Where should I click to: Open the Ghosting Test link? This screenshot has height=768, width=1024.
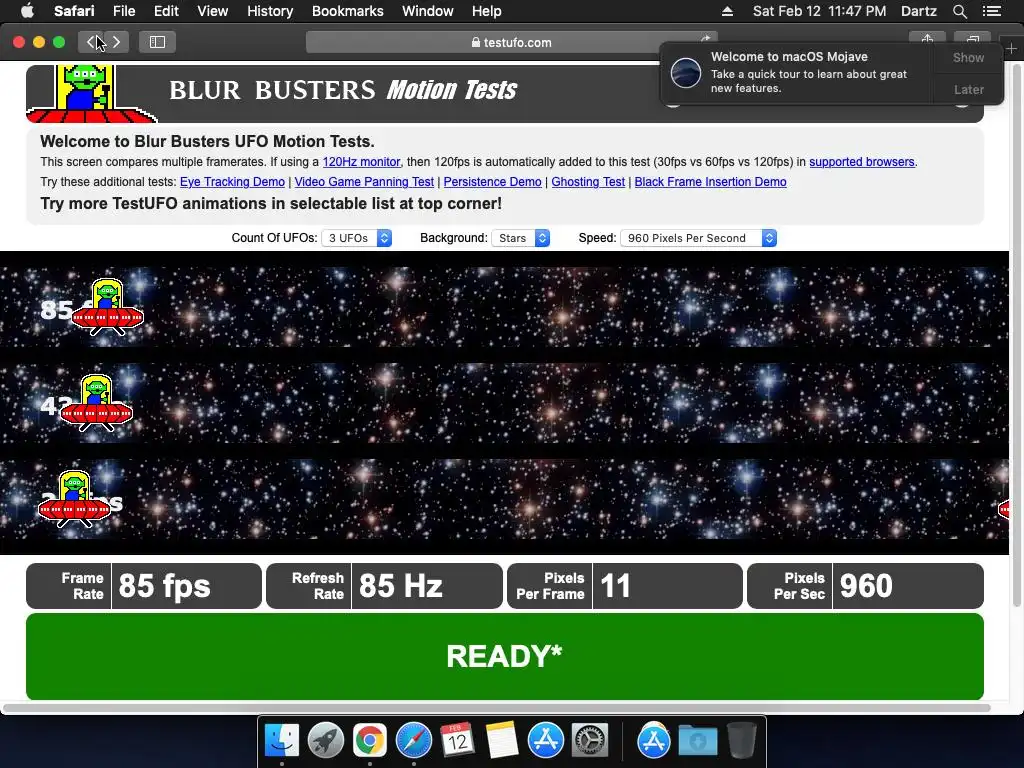[588, 182]
